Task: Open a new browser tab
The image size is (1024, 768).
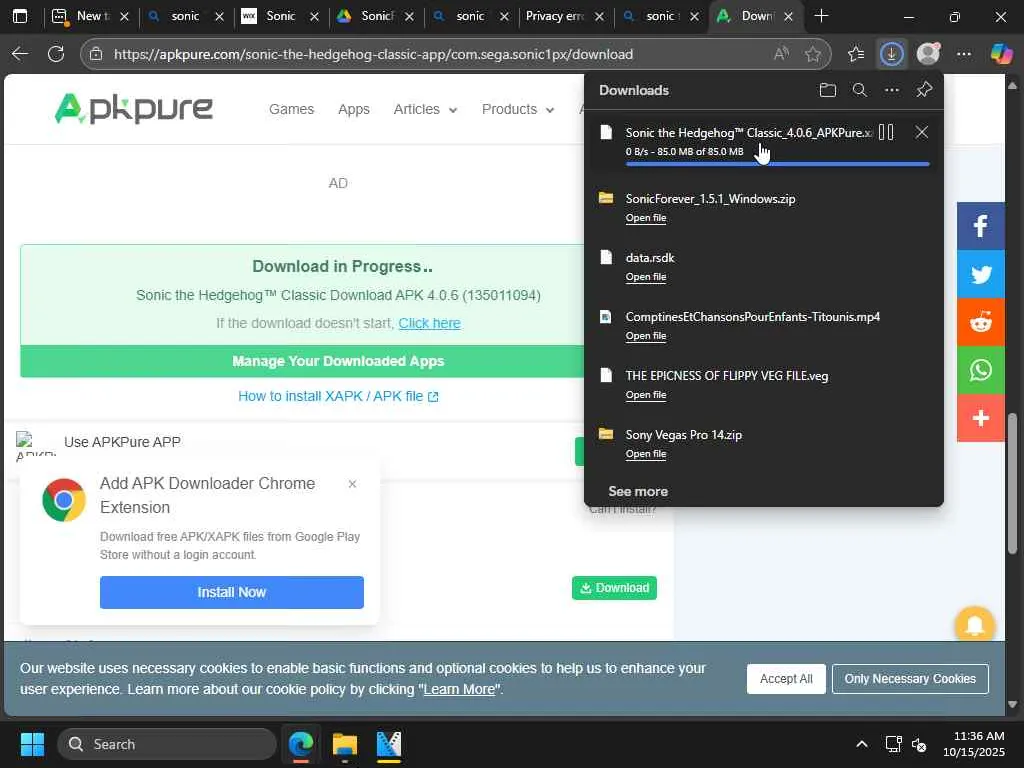Action: (822, 16)
